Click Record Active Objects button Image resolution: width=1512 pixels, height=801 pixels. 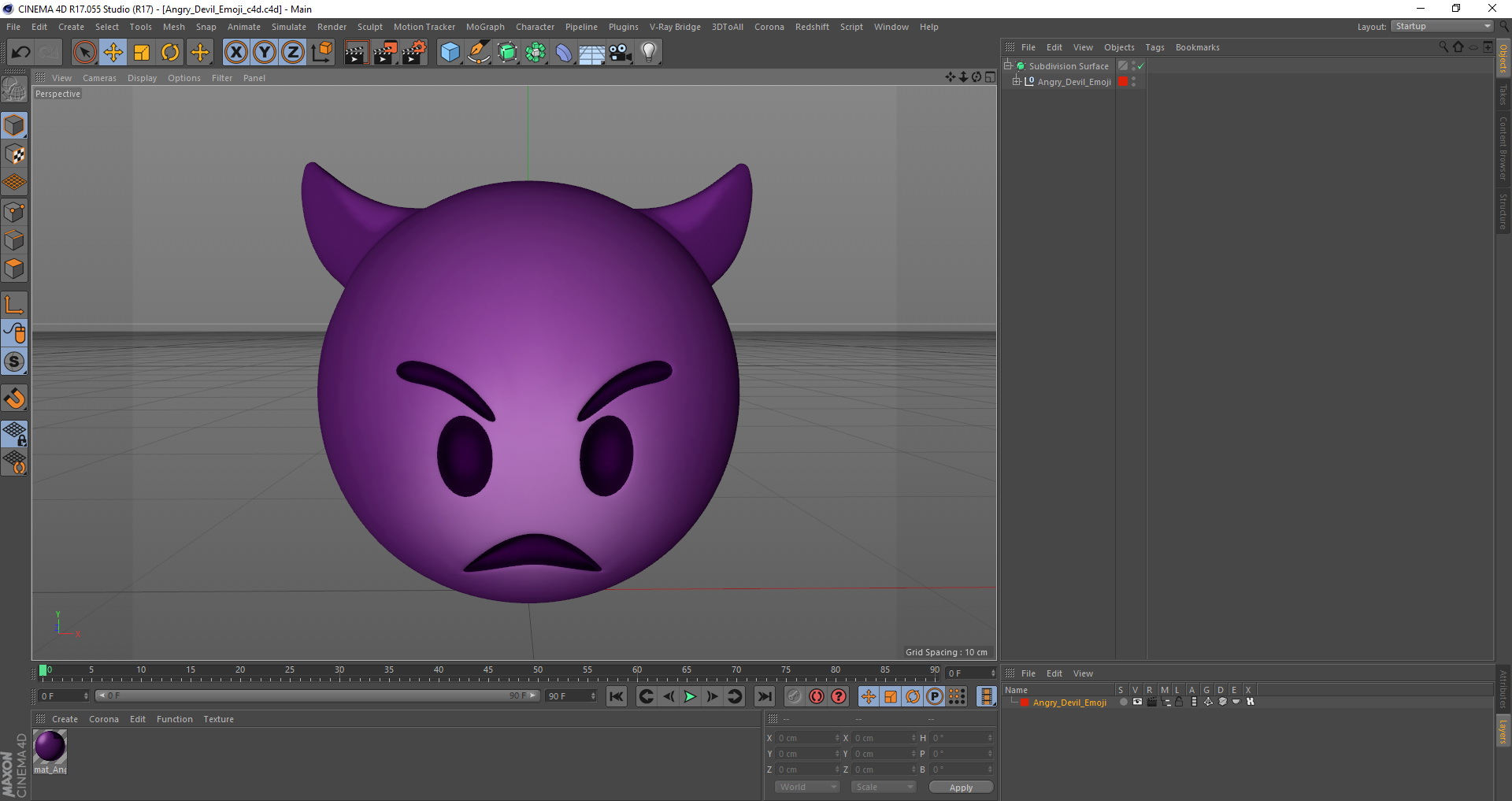coord(794,696)
